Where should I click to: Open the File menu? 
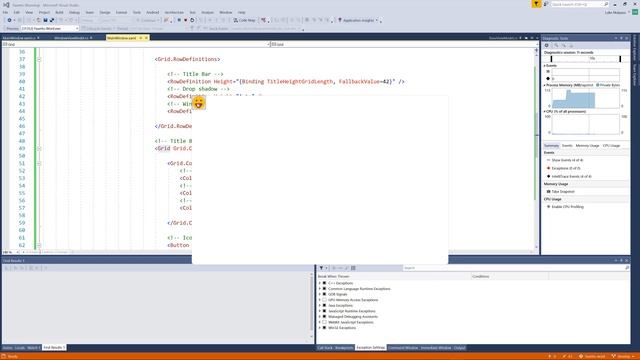5,12
